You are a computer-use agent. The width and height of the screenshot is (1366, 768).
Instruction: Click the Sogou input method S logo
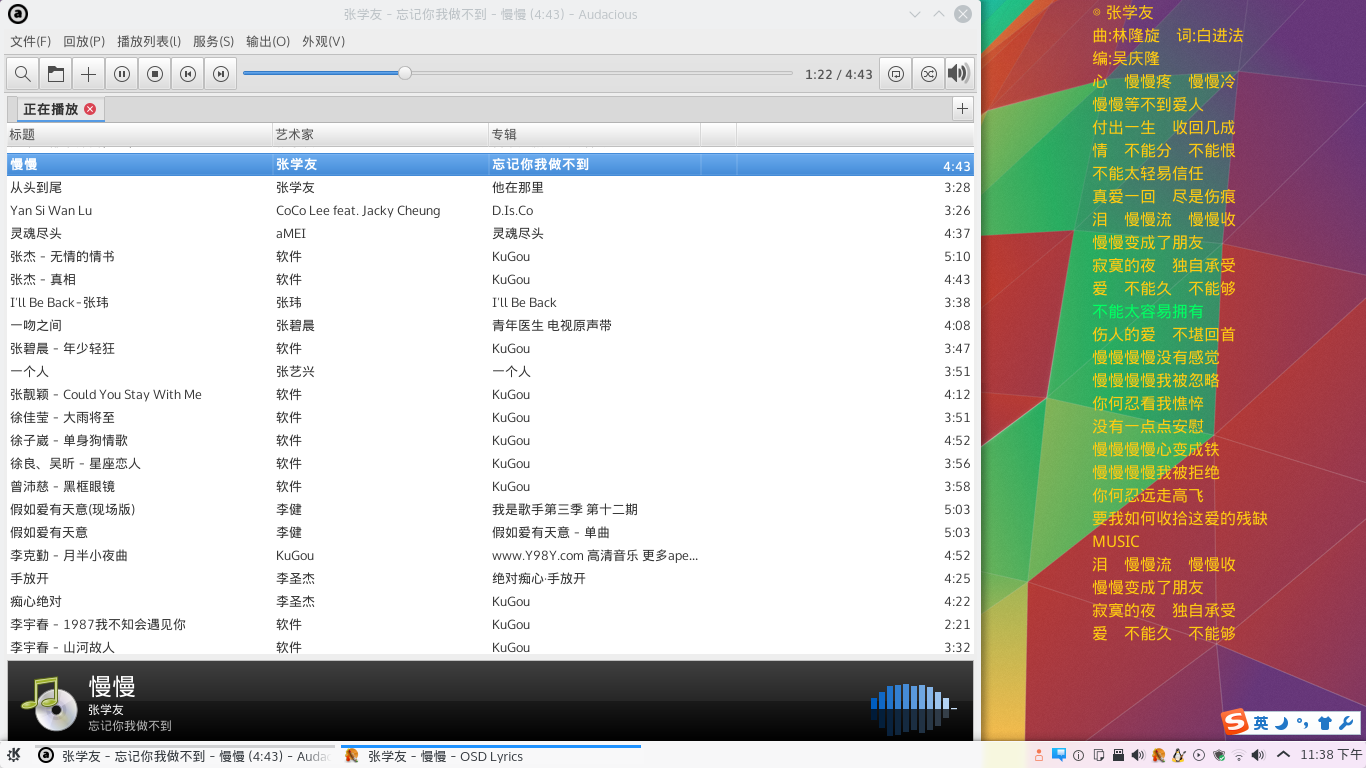(1236, 723)
